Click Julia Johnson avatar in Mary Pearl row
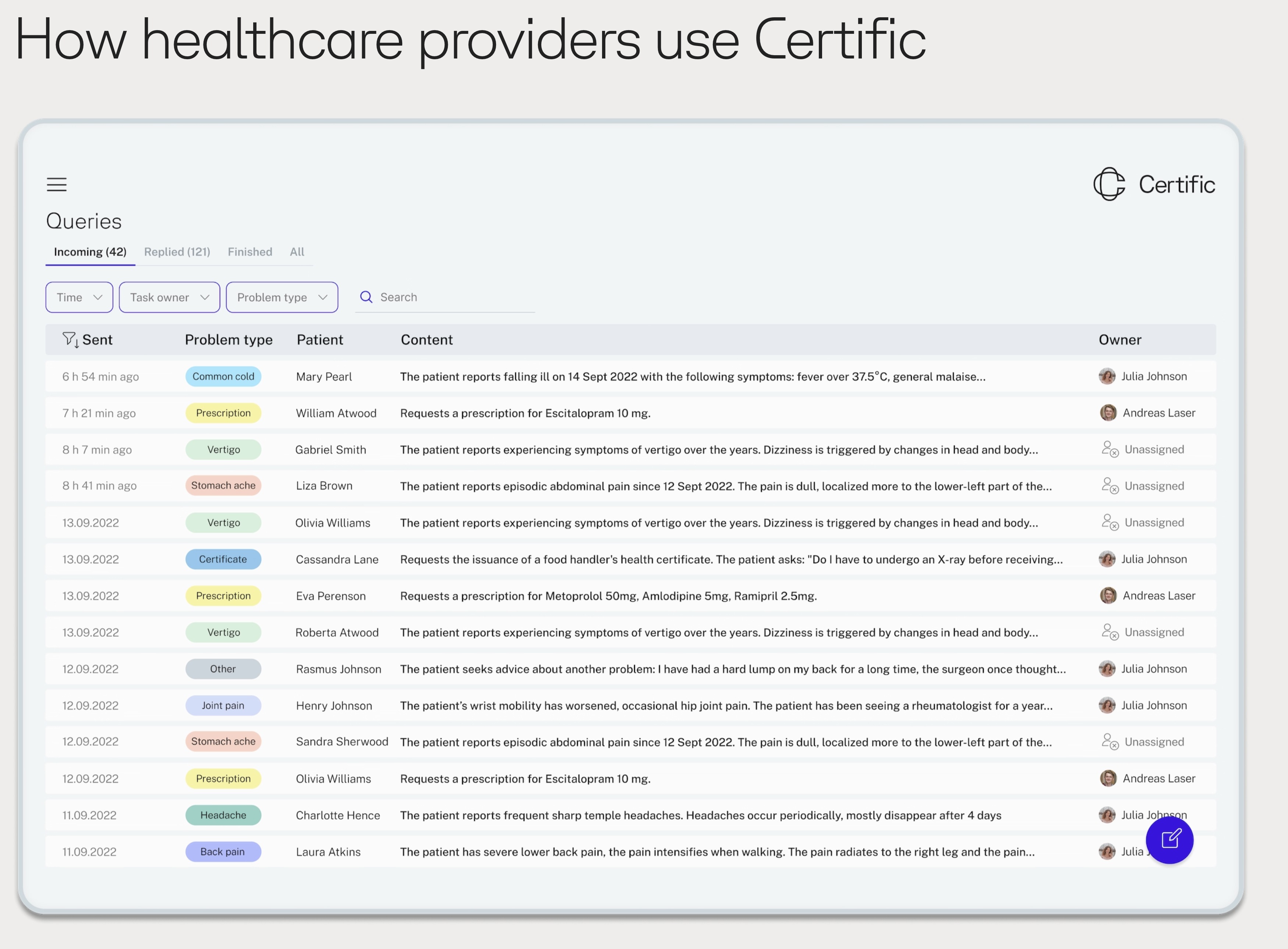Image resolution: width=1288 pixels, height=949 pixels. pyautogui.click(x=1107, y=376)
